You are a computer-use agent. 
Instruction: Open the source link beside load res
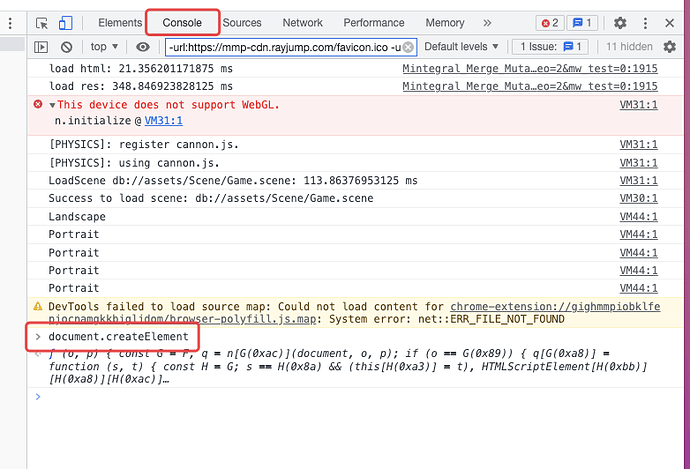click(x=530, y=86)
